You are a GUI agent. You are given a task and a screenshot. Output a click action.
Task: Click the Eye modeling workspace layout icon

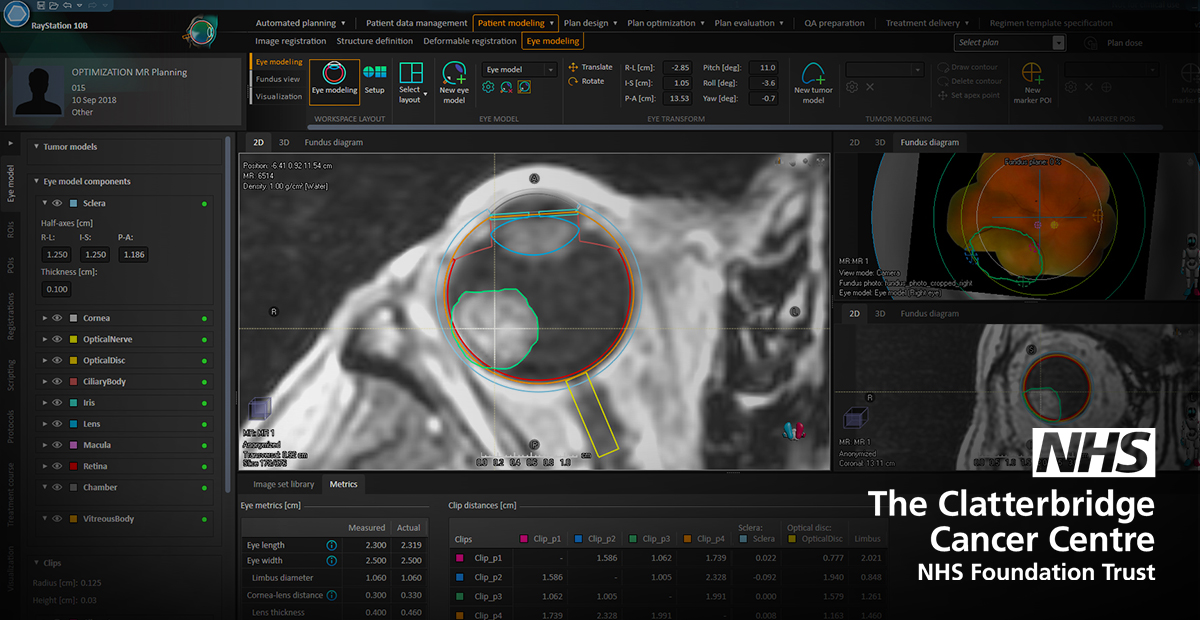click(334, 79)
